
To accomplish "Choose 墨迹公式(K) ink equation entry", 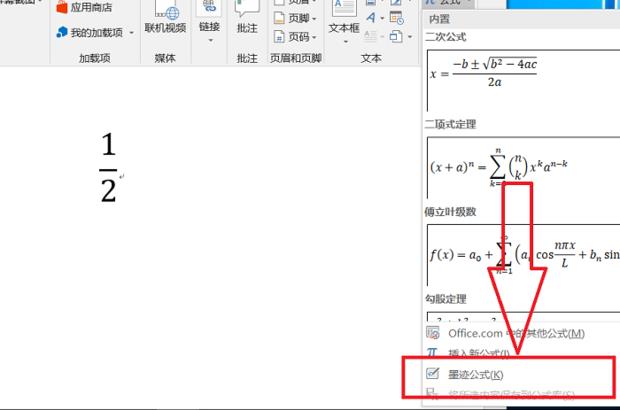I will [x=475, y=374].
